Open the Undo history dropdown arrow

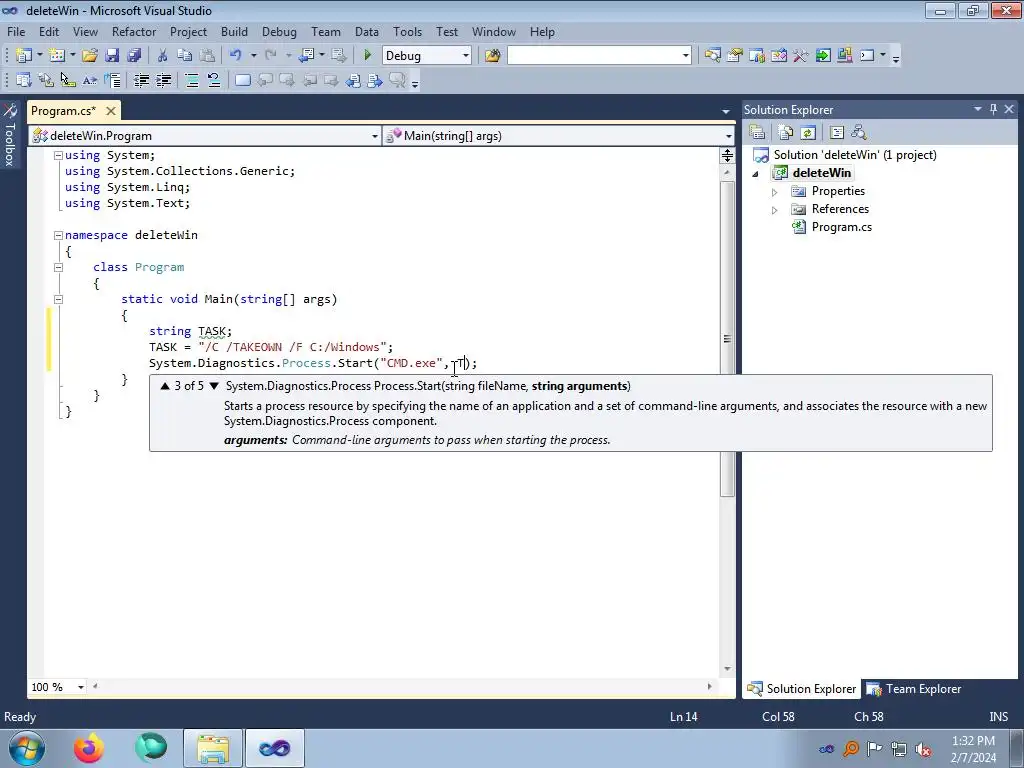(253, 56)
